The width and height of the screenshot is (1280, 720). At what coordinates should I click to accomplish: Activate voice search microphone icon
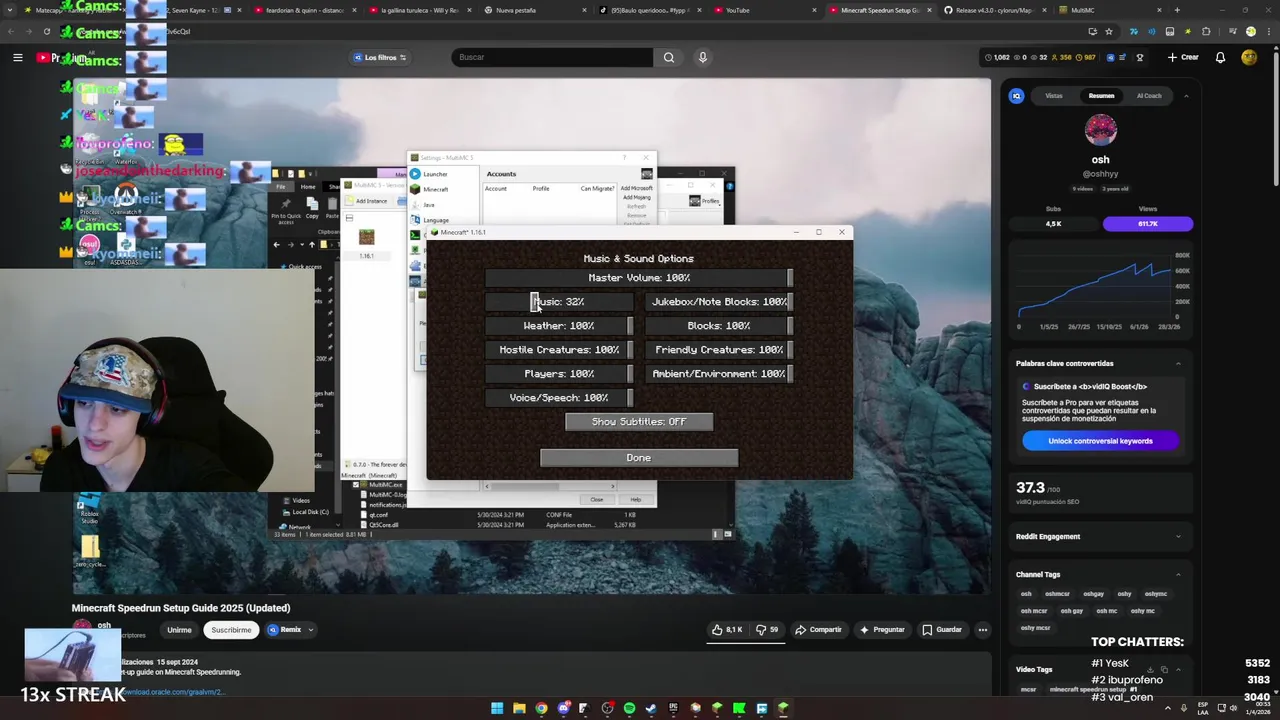coord(703,57)
